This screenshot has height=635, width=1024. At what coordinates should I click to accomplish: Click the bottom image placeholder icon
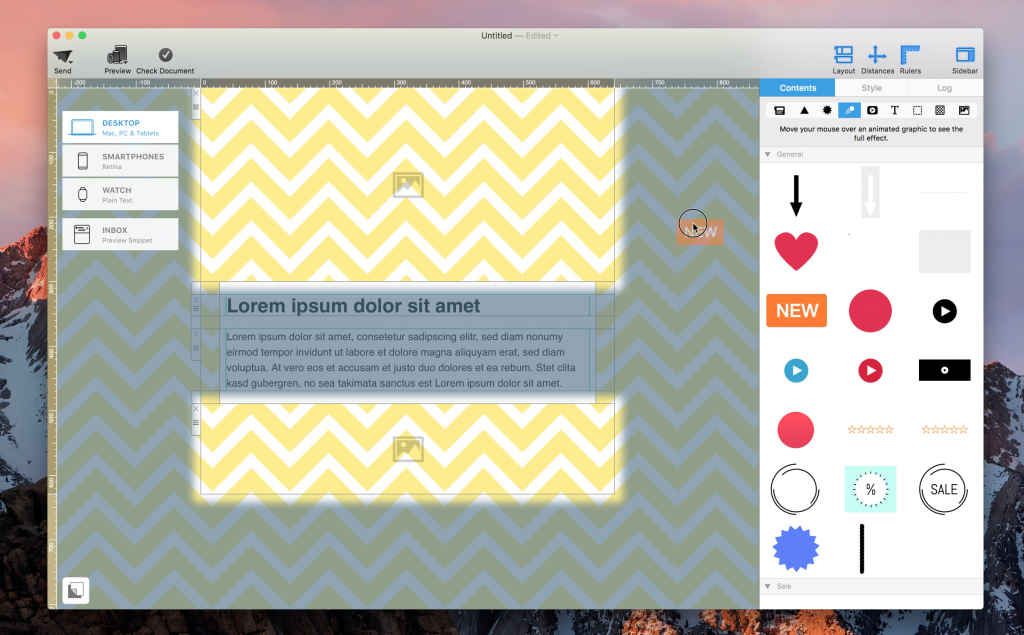click(x=408, y=449)
